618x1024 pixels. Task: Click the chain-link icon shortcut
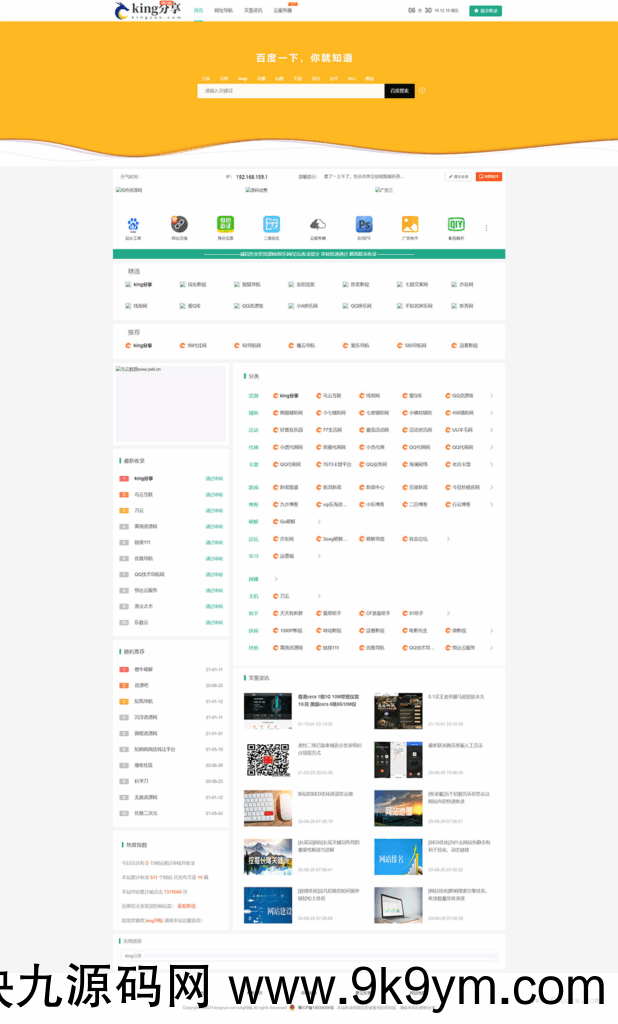pyautogui.click(x=179, y=224)
